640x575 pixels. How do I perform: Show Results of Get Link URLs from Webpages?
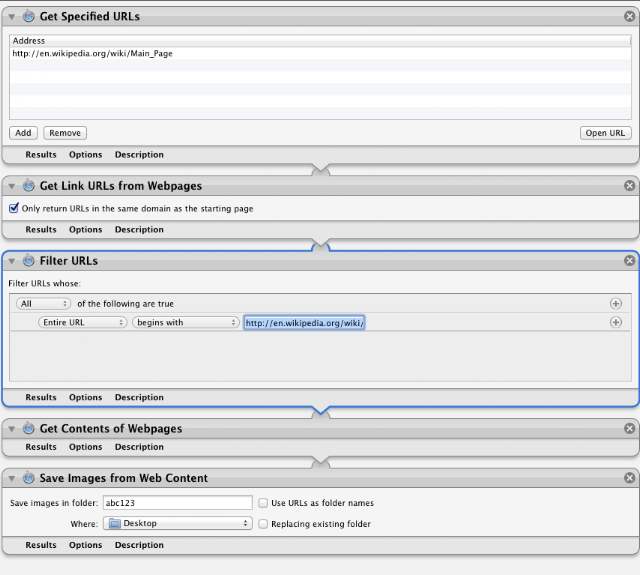[41, 229]
